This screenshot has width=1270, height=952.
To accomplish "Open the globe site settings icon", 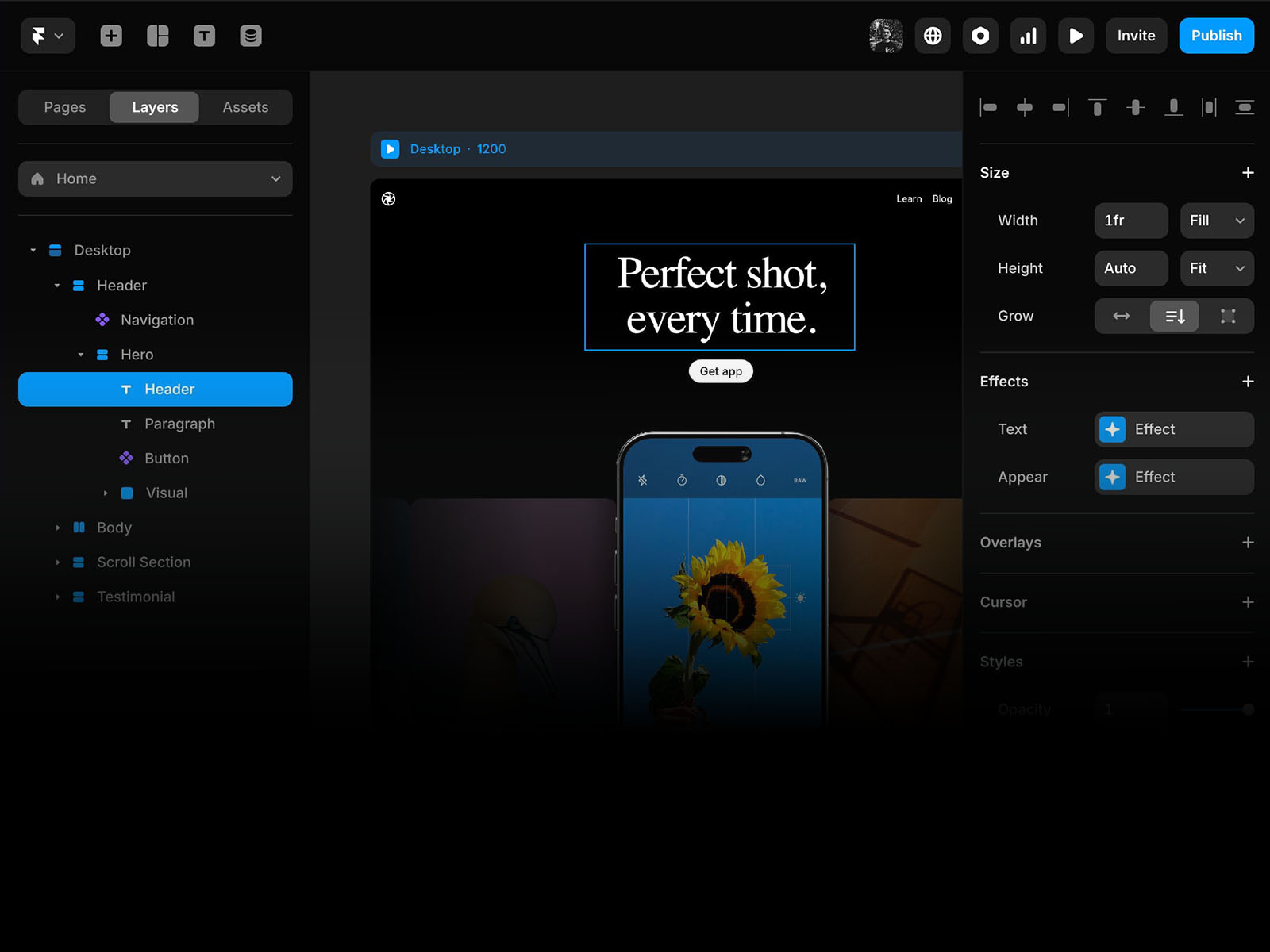I will pyautogui.click(x=933, y=36).
